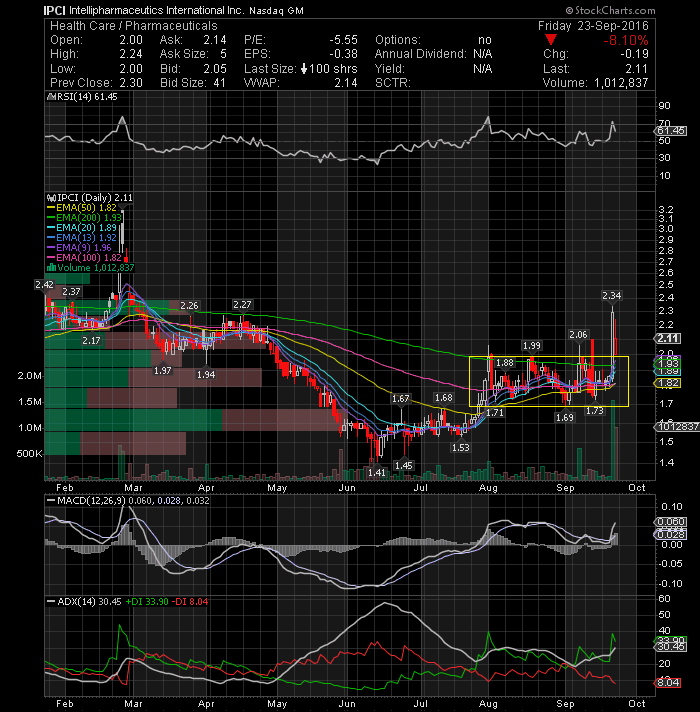Click the 1.94 price callout
The width and height of the screenshot is (700, 712).
pos(206,375)
